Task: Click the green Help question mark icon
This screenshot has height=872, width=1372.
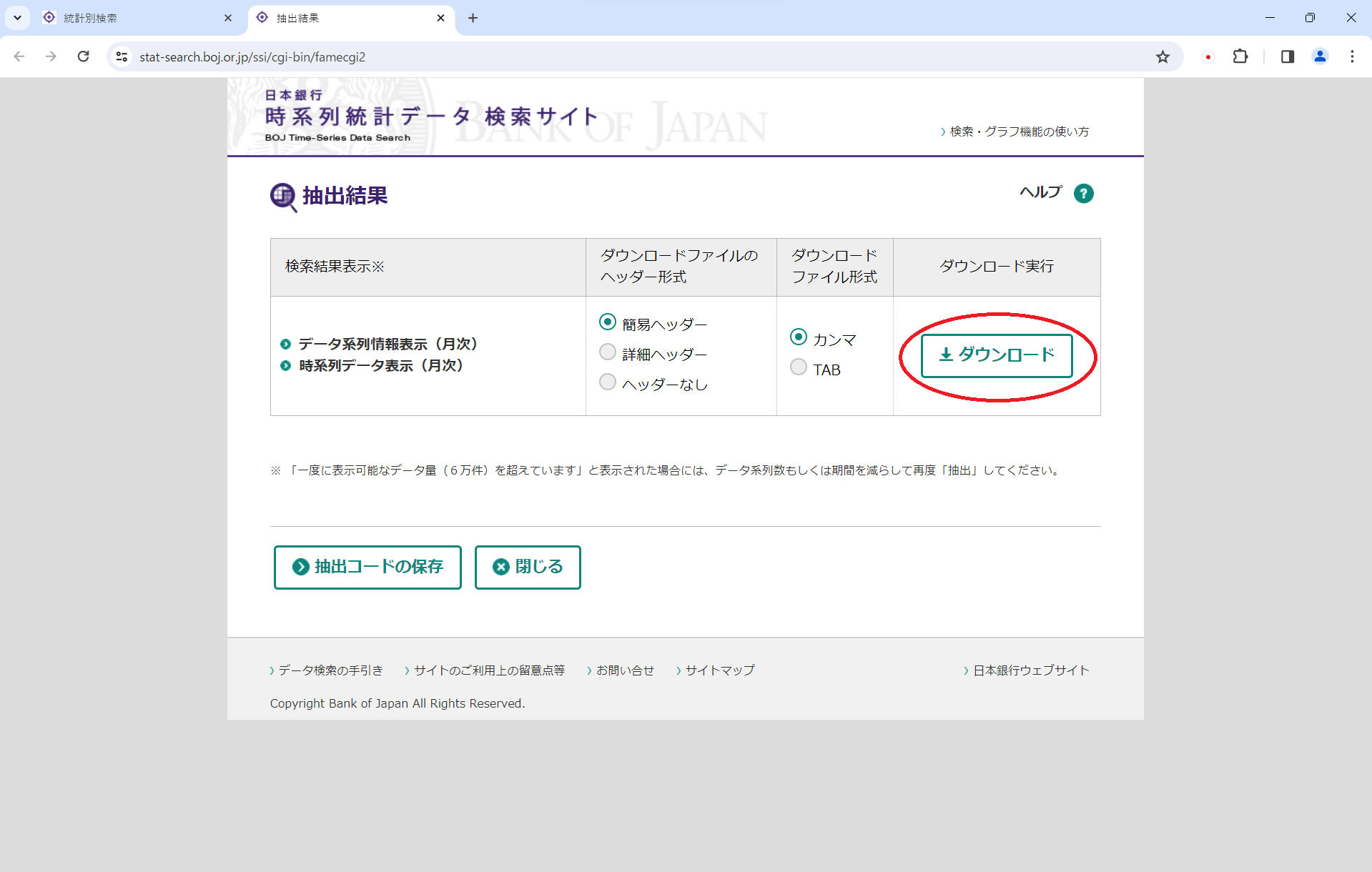Action: point(1083,194)
